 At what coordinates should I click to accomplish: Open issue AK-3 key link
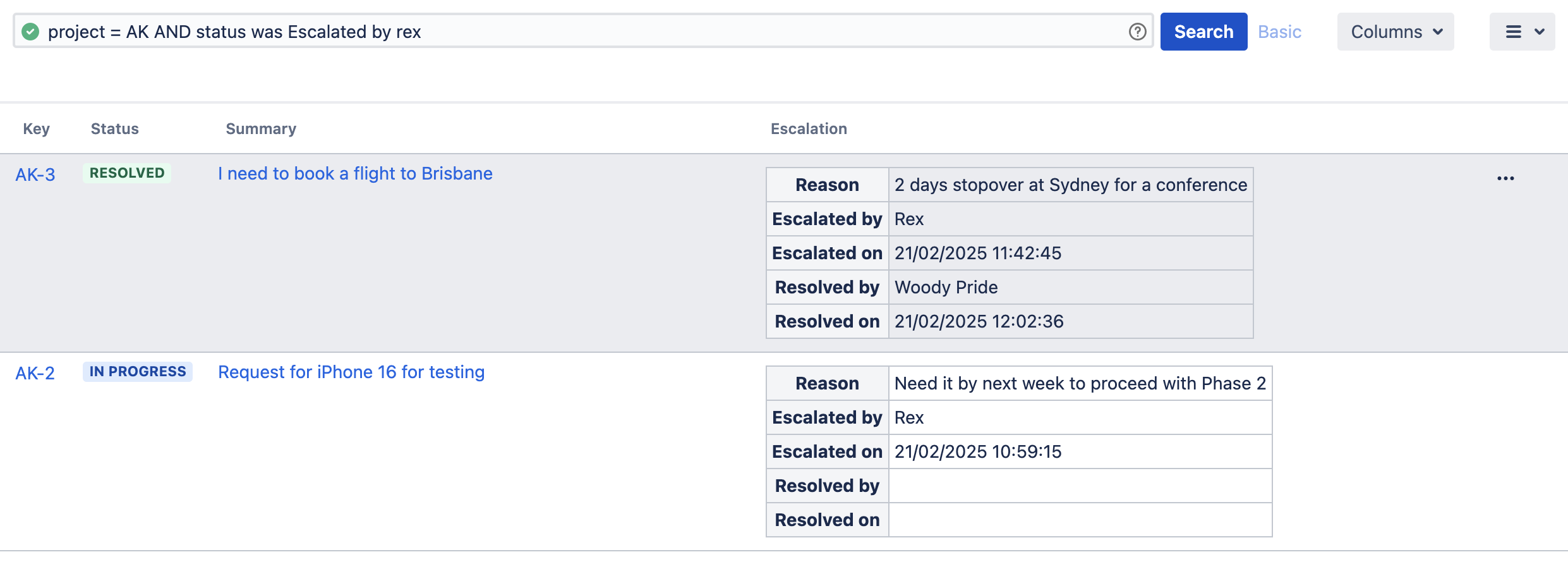[x=35, y=175]
